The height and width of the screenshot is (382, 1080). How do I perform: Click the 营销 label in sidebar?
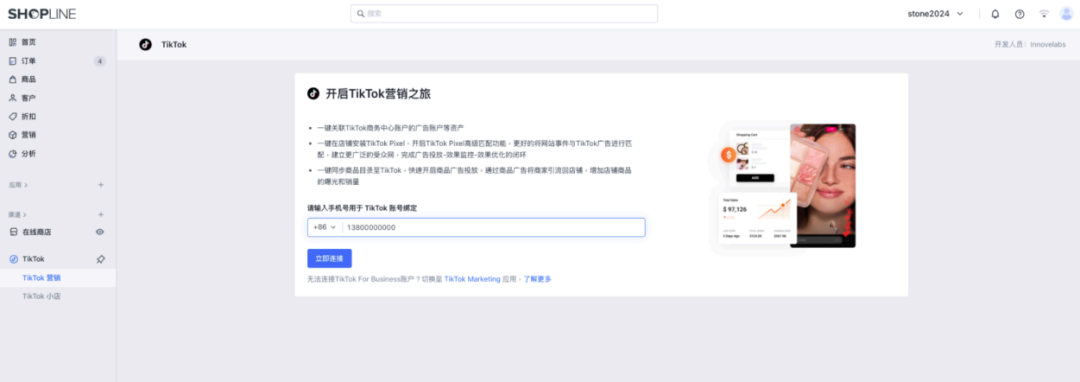click(x=29, y=136)
